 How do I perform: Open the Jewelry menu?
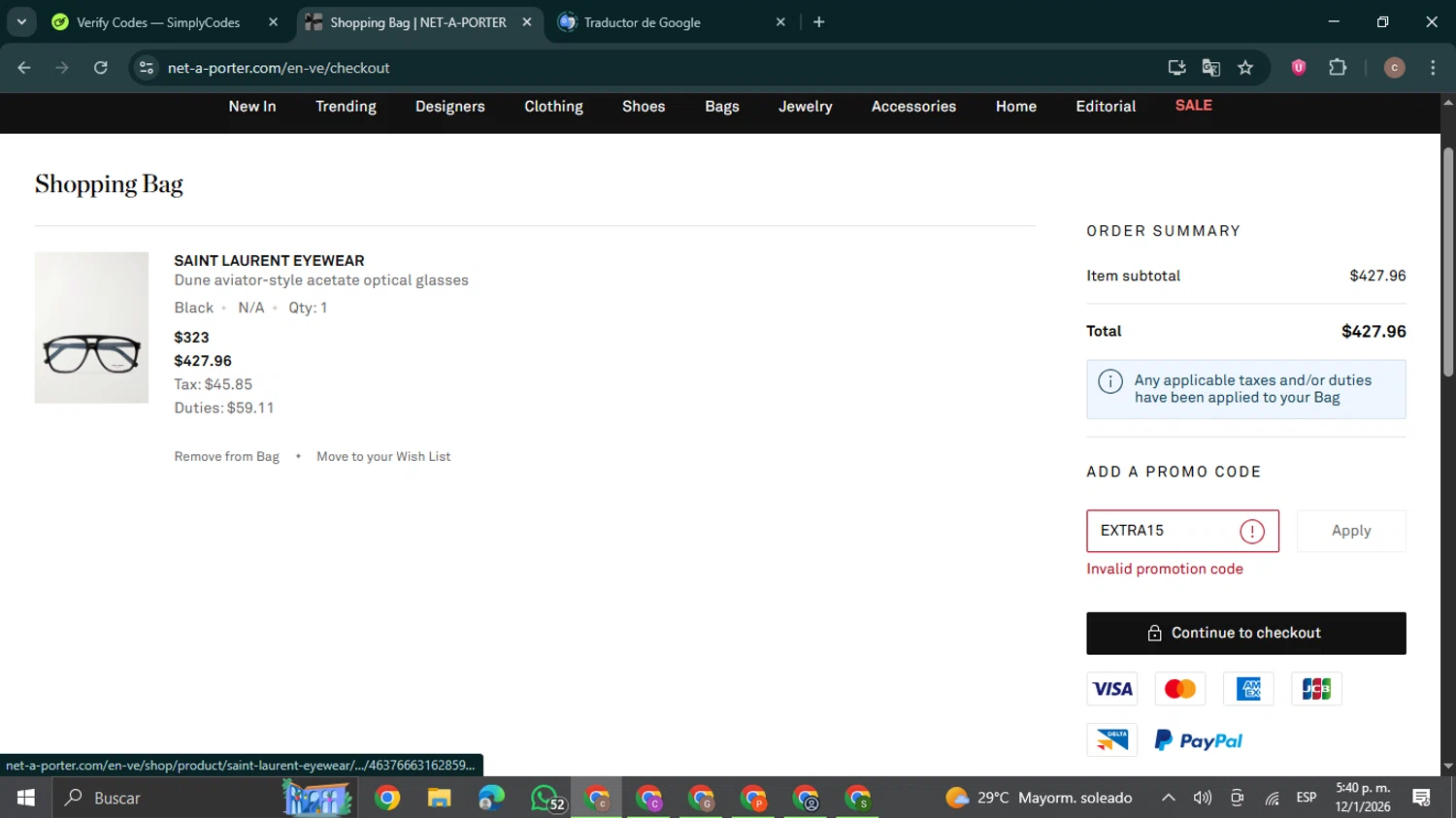click(806, 107)
